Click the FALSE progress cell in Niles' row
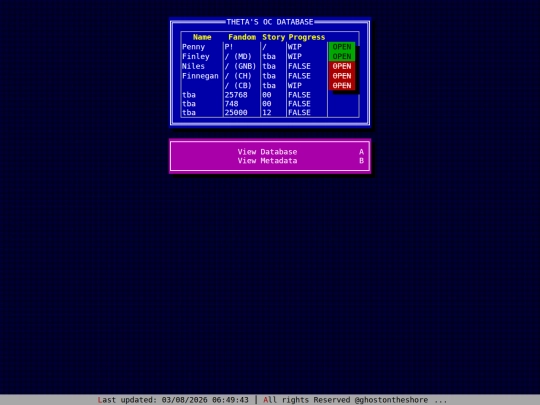 pyautogui.click(x=299, y=66)
